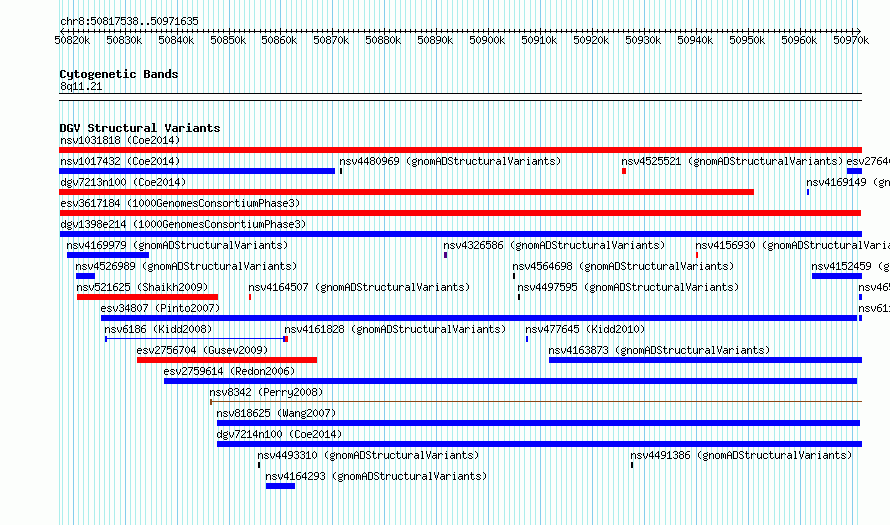
Task: Select the short blue nsv4164293 bar
Action: click(x=280, y=486)
